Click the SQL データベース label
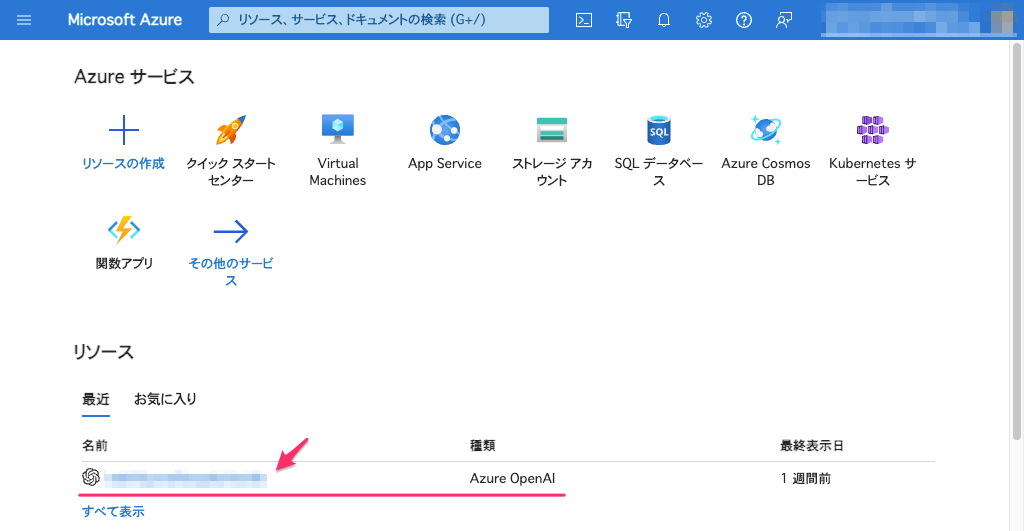The width and height of the screenshot is (1024, 531). coord(658,172)
